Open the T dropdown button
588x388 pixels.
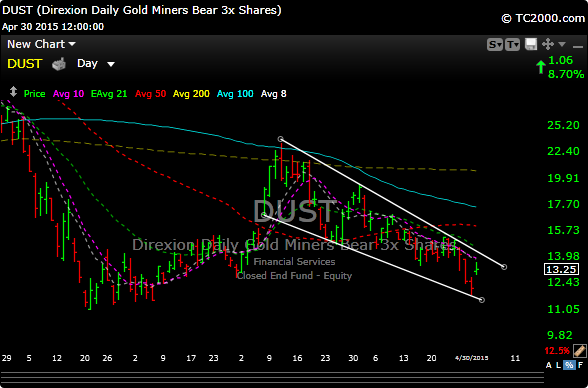click(512, 45)
